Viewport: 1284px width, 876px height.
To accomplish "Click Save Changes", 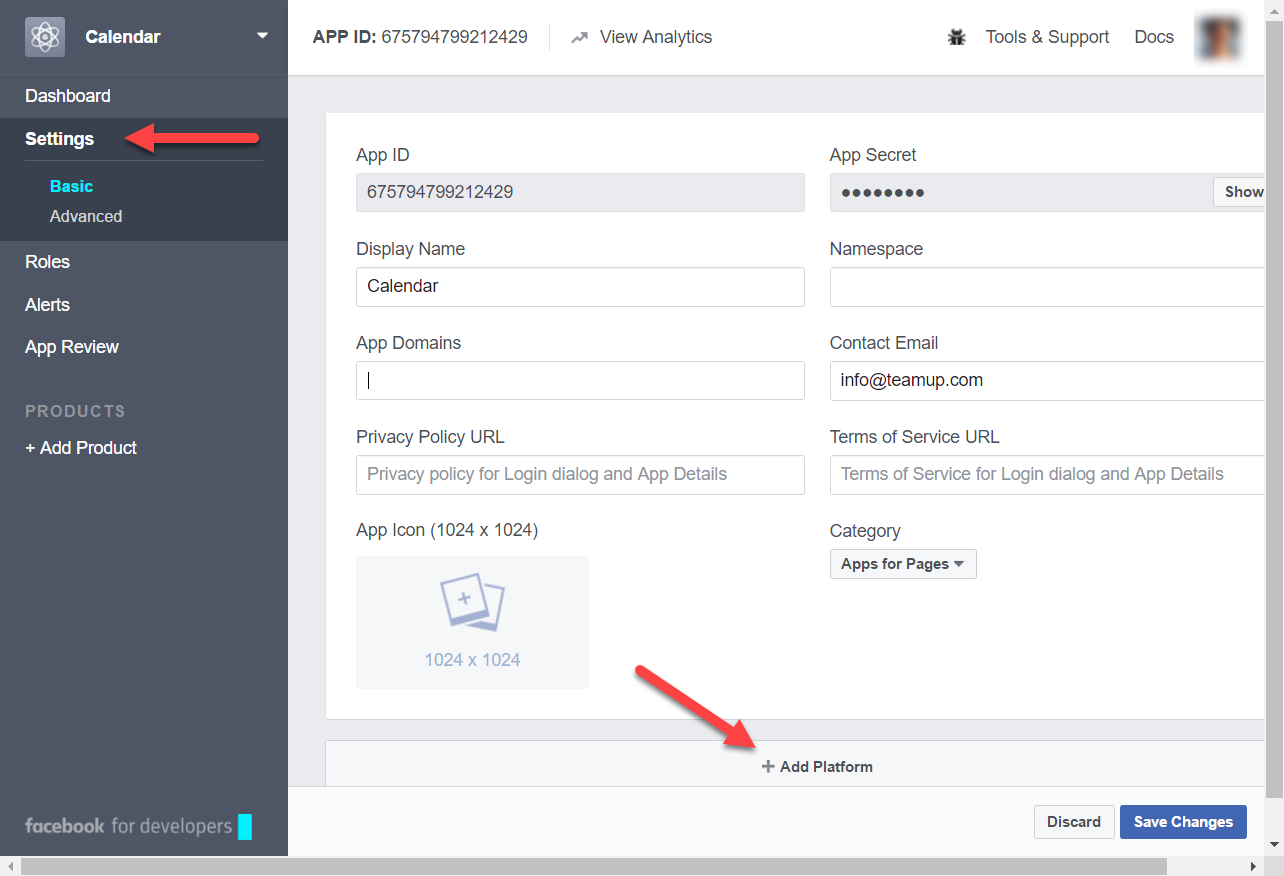I will 1183,822.
